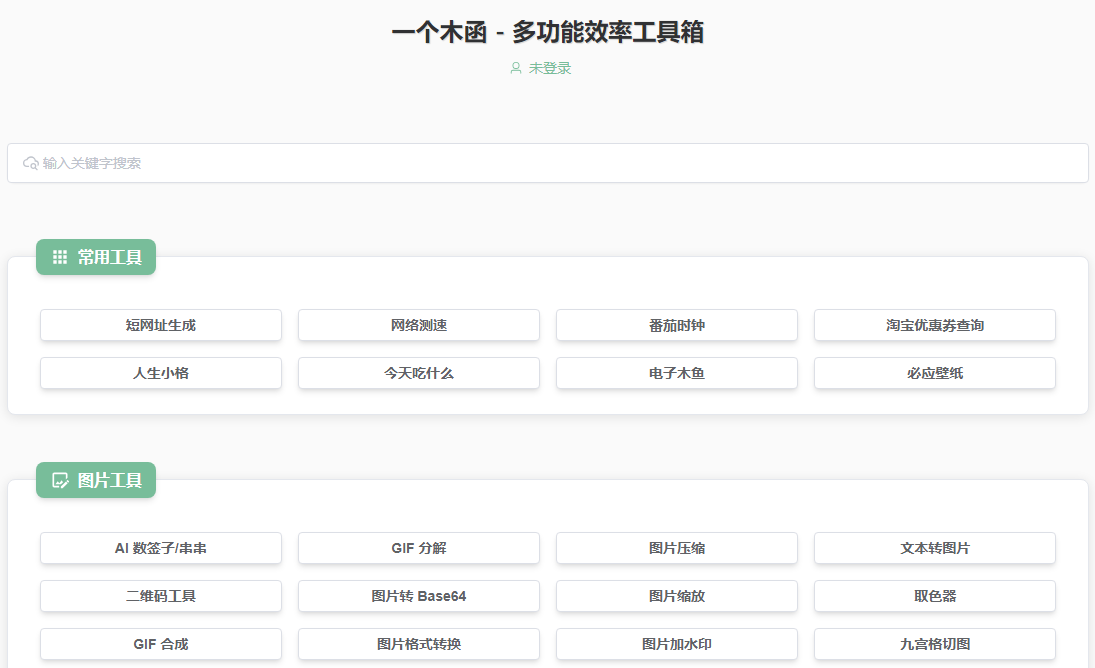Open 今天吃什么

(418, 373)
